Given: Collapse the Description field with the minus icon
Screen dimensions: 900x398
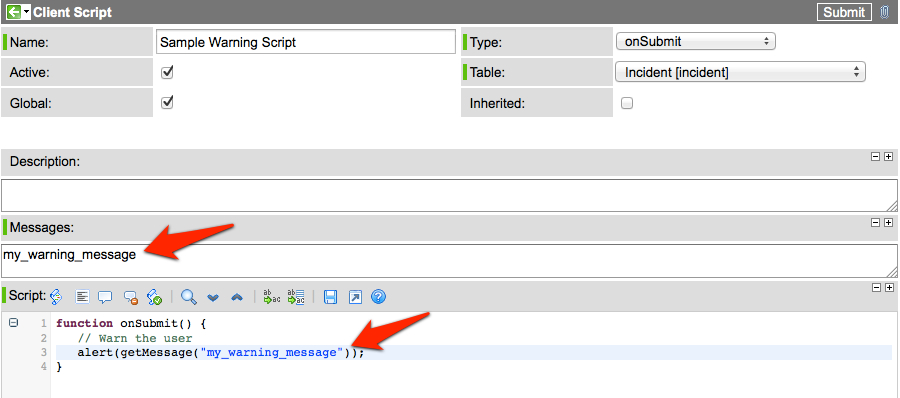Looking at the screenshot, I should pyautogui.click(x=875, y=157).
